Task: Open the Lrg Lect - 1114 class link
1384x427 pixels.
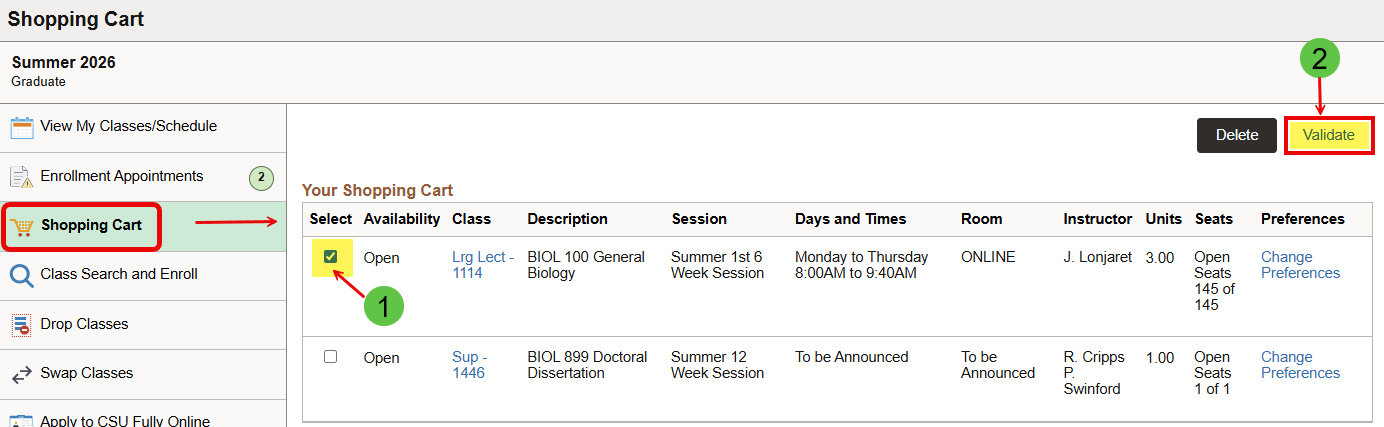Action: [483, 265]
